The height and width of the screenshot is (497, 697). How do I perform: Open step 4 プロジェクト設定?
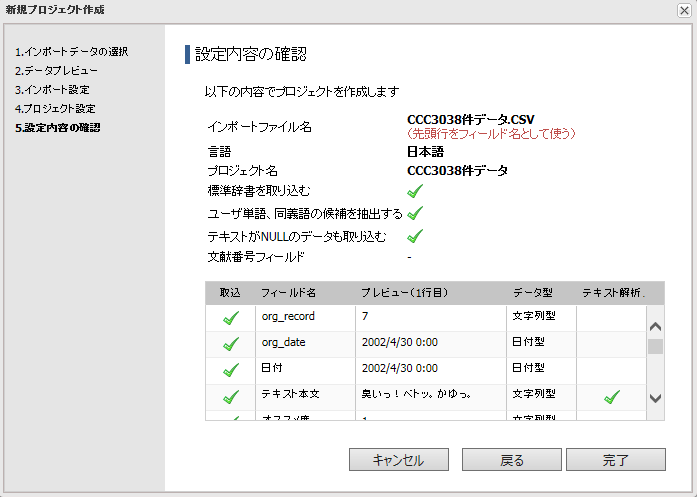[55, 108]
